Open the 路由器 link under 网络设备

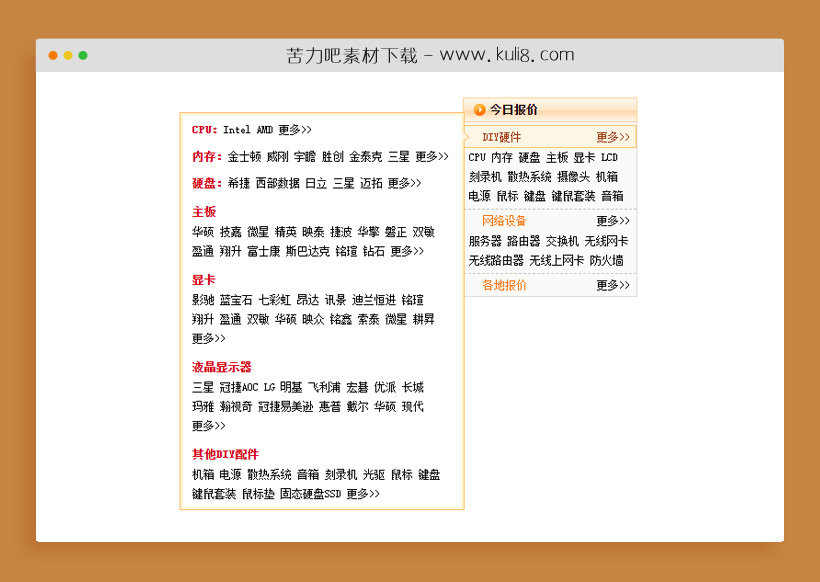click(523, 242)
